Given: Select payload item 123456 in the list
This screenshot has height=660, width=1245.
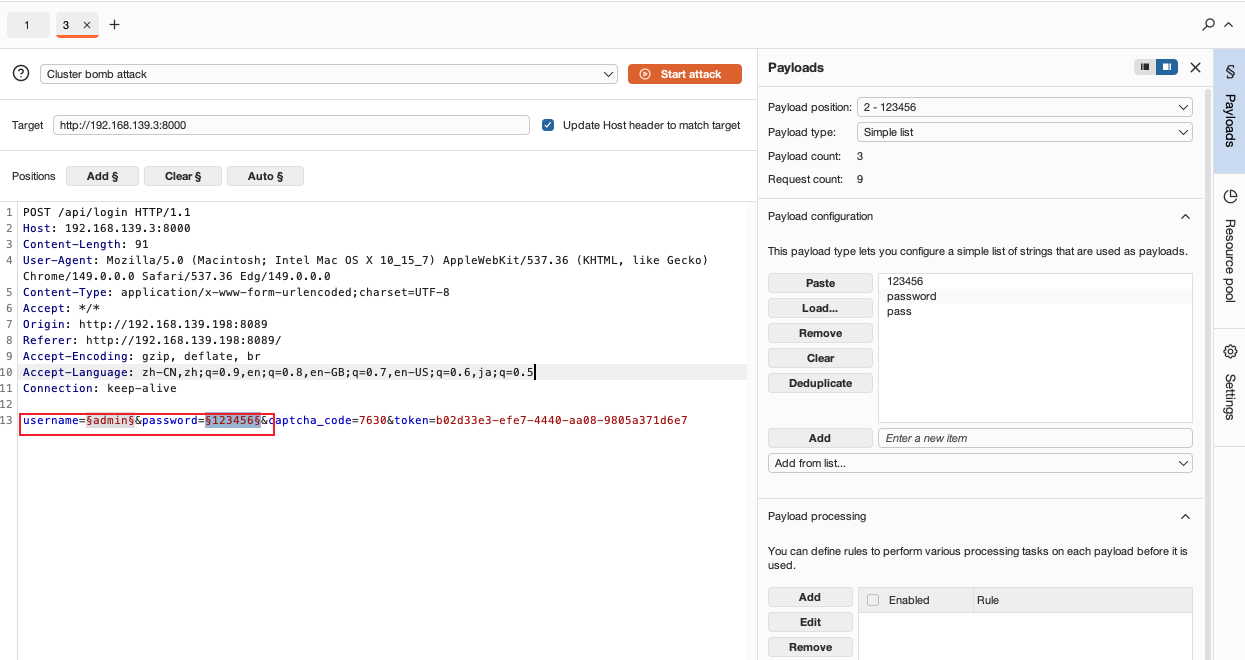Looking at the screenshot, I should pyautogui.click(x=1035, y=282).
